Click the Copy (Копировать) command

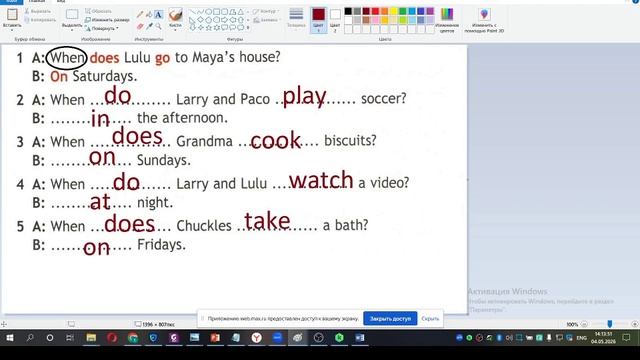[x=39, y=20]
